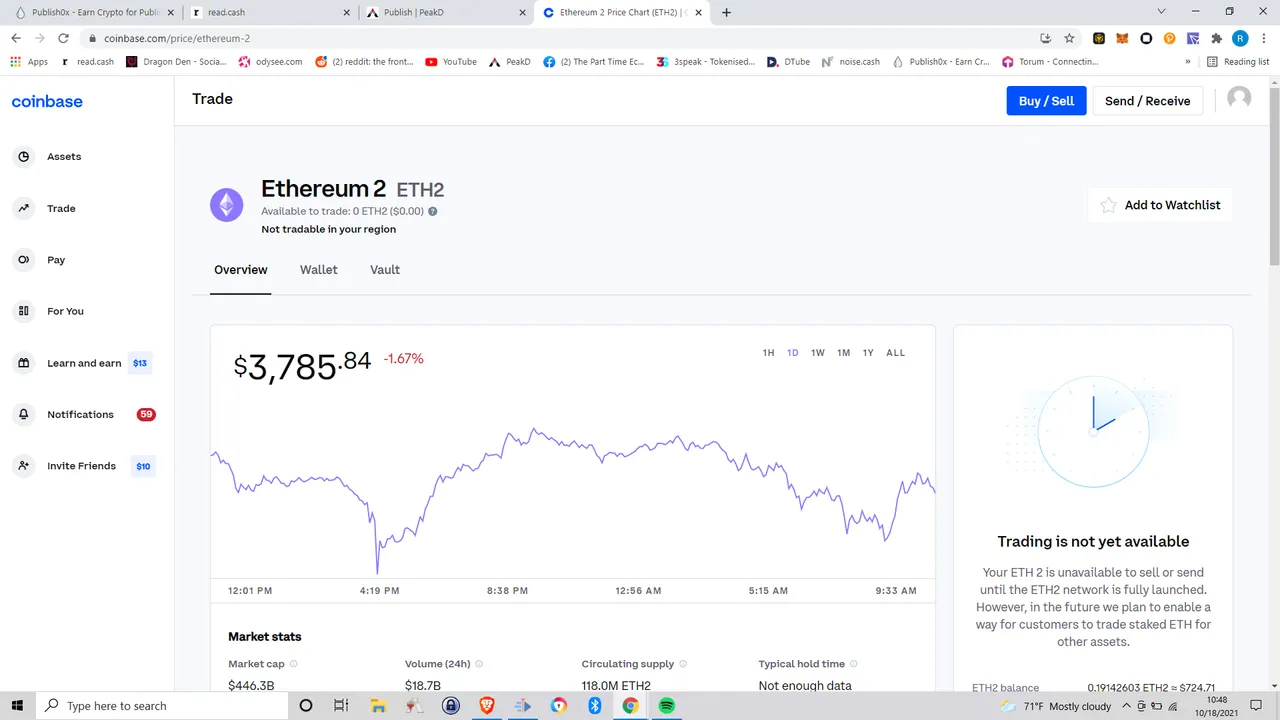Switch to the Publish0x browser tab
Viewport: 1280px width, 720px height.
click(92, 12)
